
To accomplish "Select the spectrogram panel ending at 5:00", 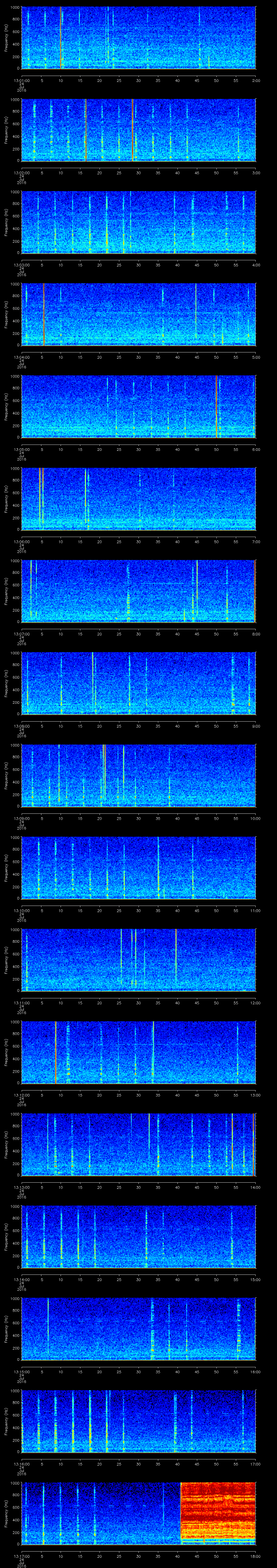I will 138,315.
